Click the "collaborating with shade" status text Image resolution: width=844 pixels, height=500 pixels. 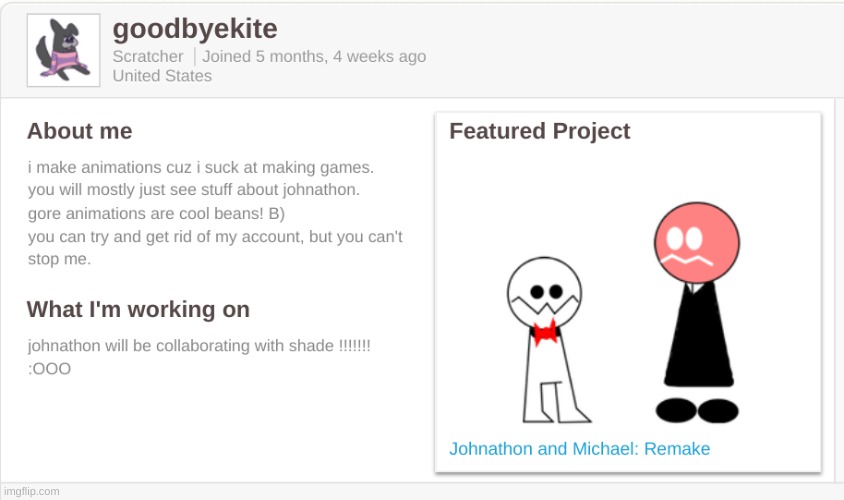click(199, 346)
